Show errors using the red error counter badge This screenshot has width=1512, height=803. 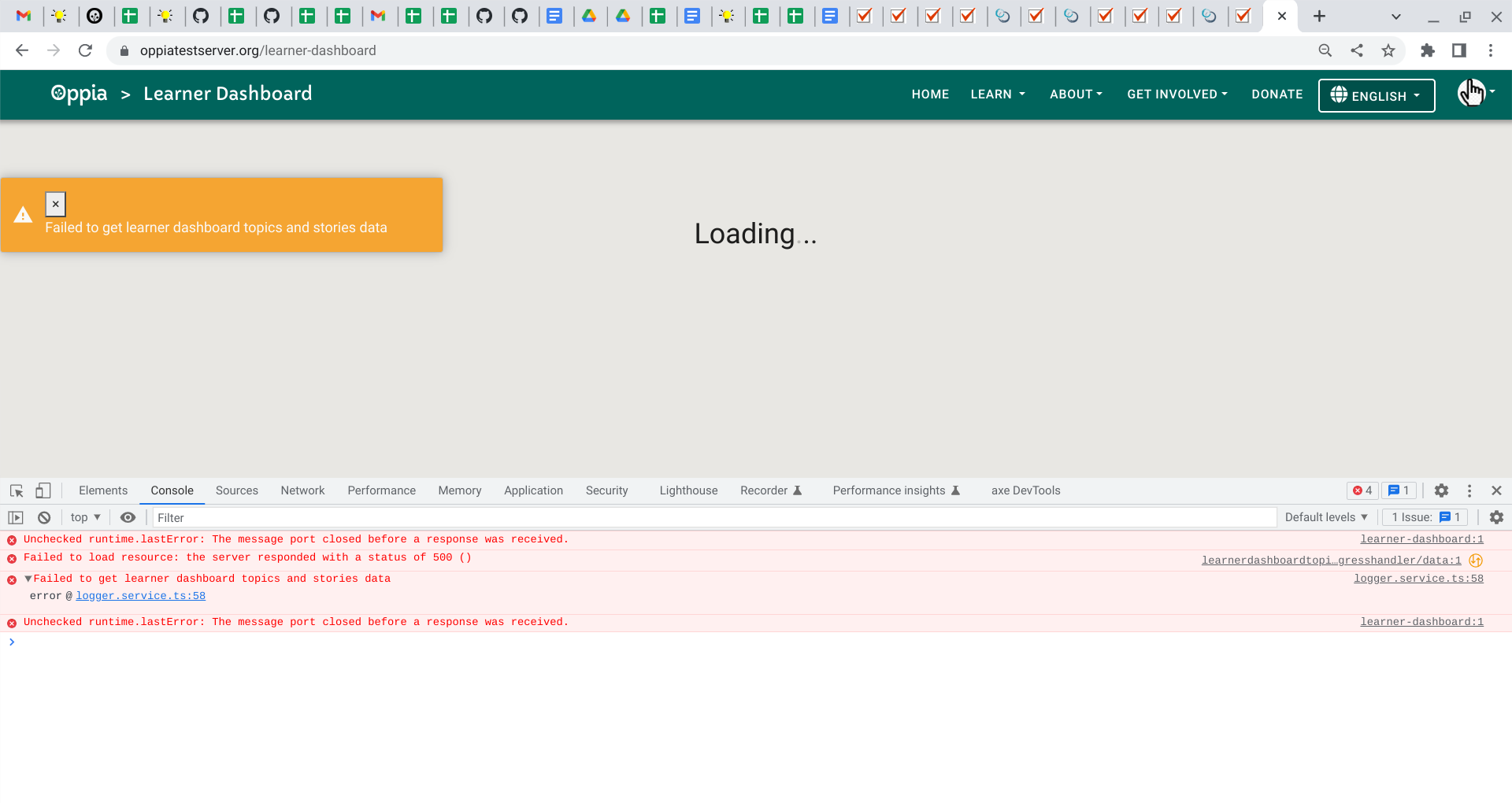(x=1362, y=490)
